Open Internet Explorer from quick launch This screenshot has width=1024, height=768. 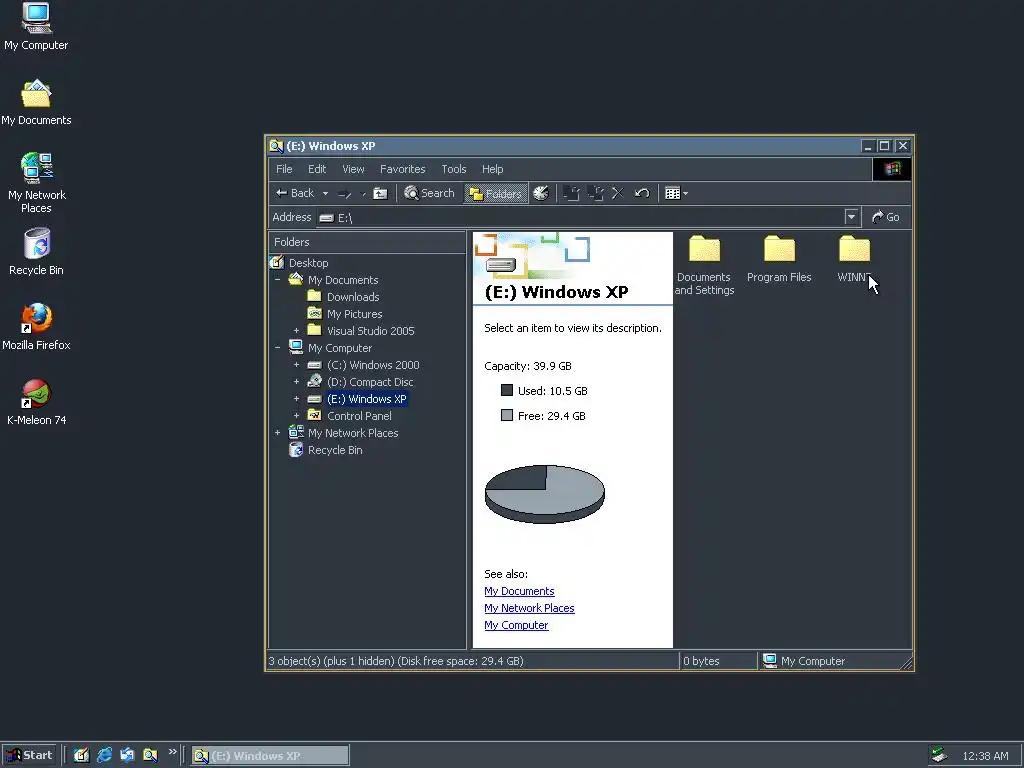coord(104,755)
